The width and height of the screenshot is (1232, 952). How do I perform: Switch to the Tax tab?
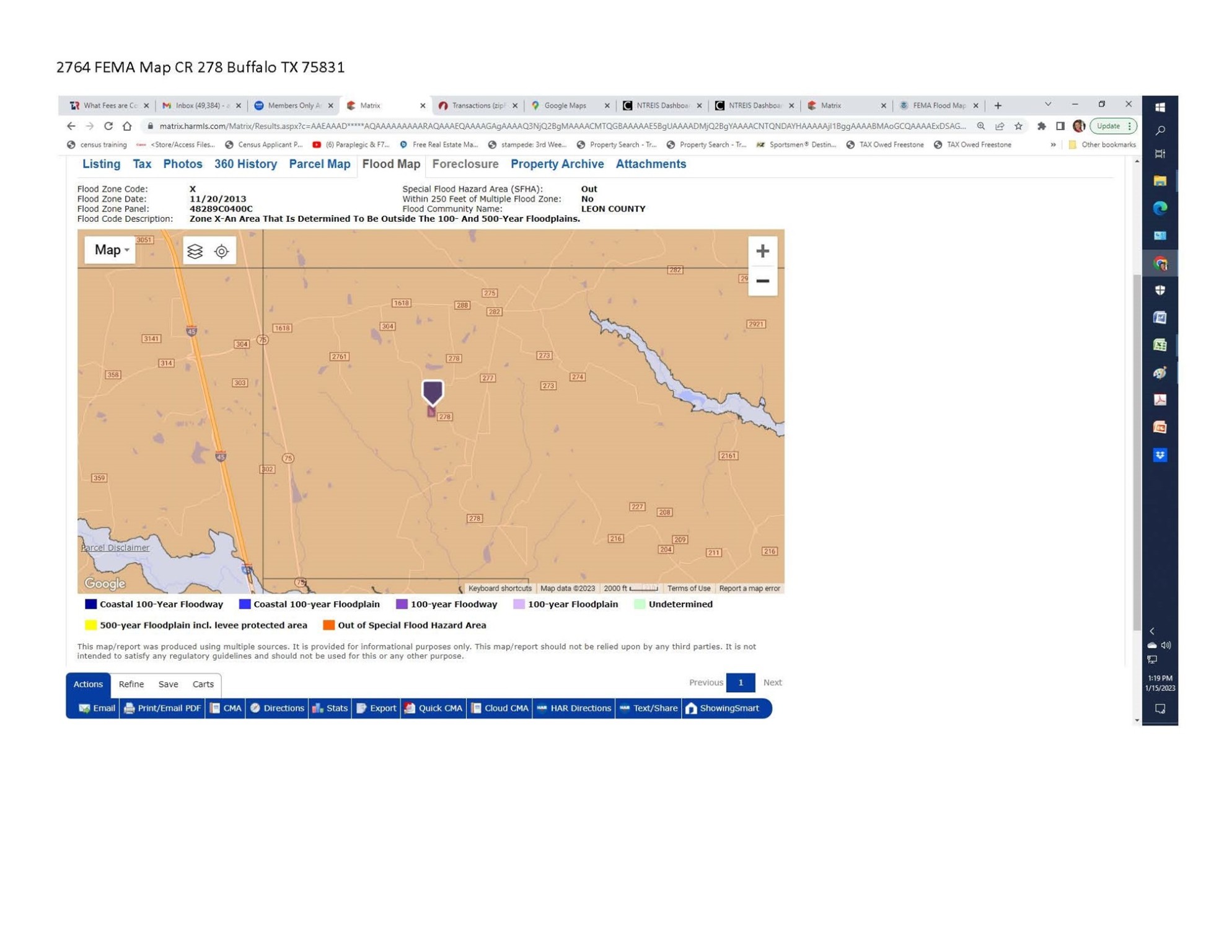coord(142,164)
